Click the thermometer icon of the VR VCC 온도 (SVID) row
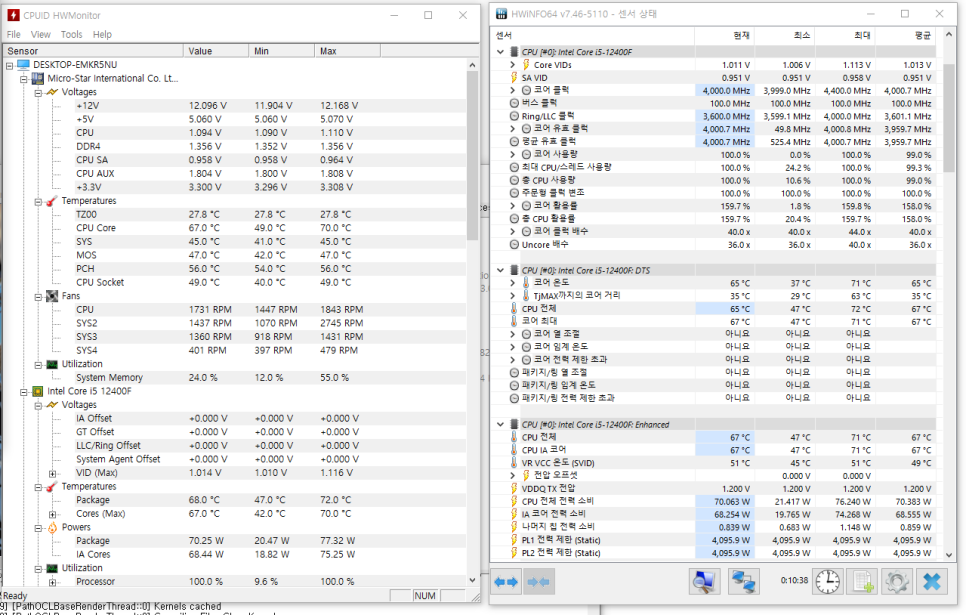This screenshot has width=966, height=615. pos(514,462)
